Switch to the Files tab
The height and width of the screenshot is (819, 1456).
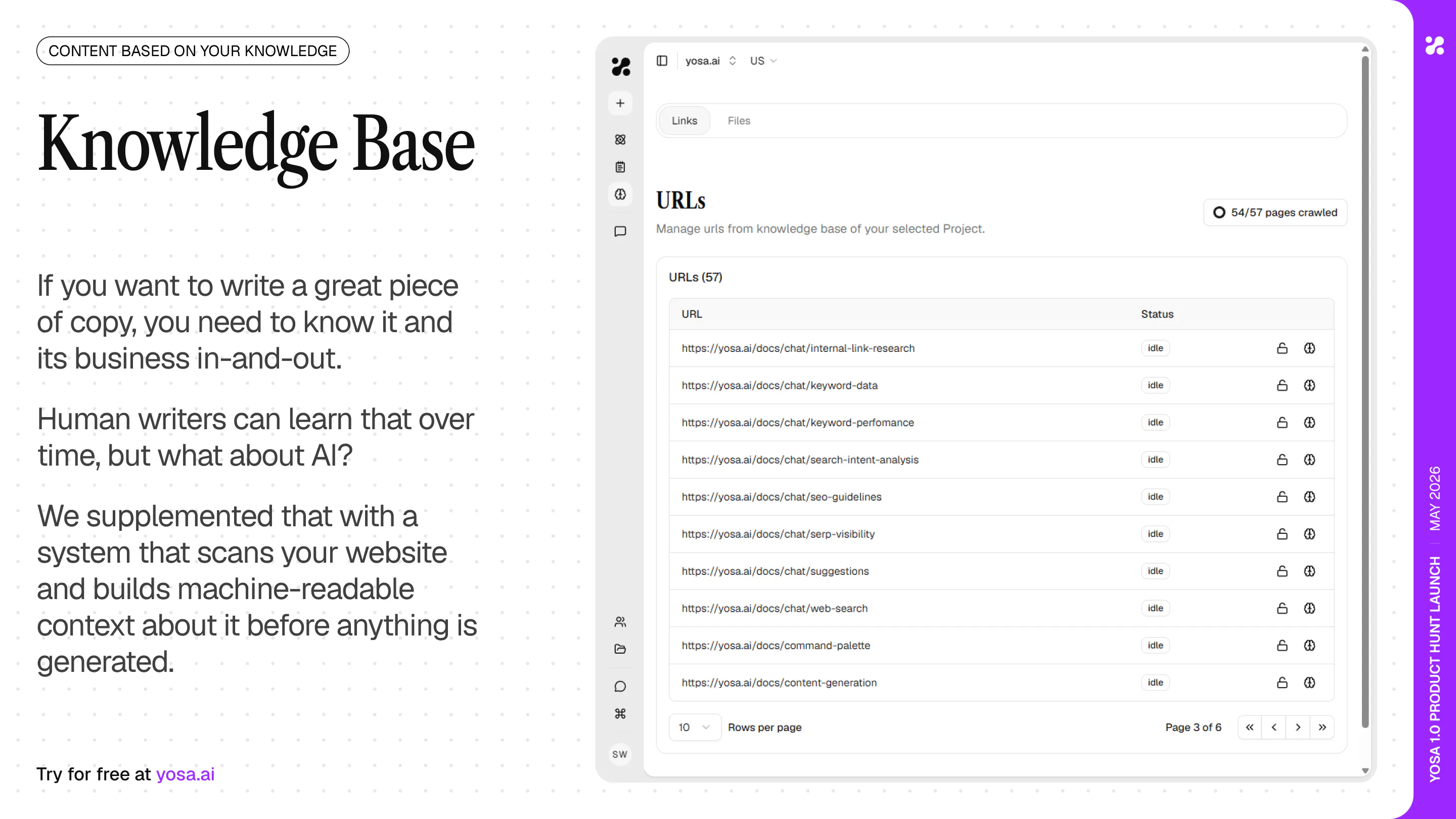coord(739,120)
